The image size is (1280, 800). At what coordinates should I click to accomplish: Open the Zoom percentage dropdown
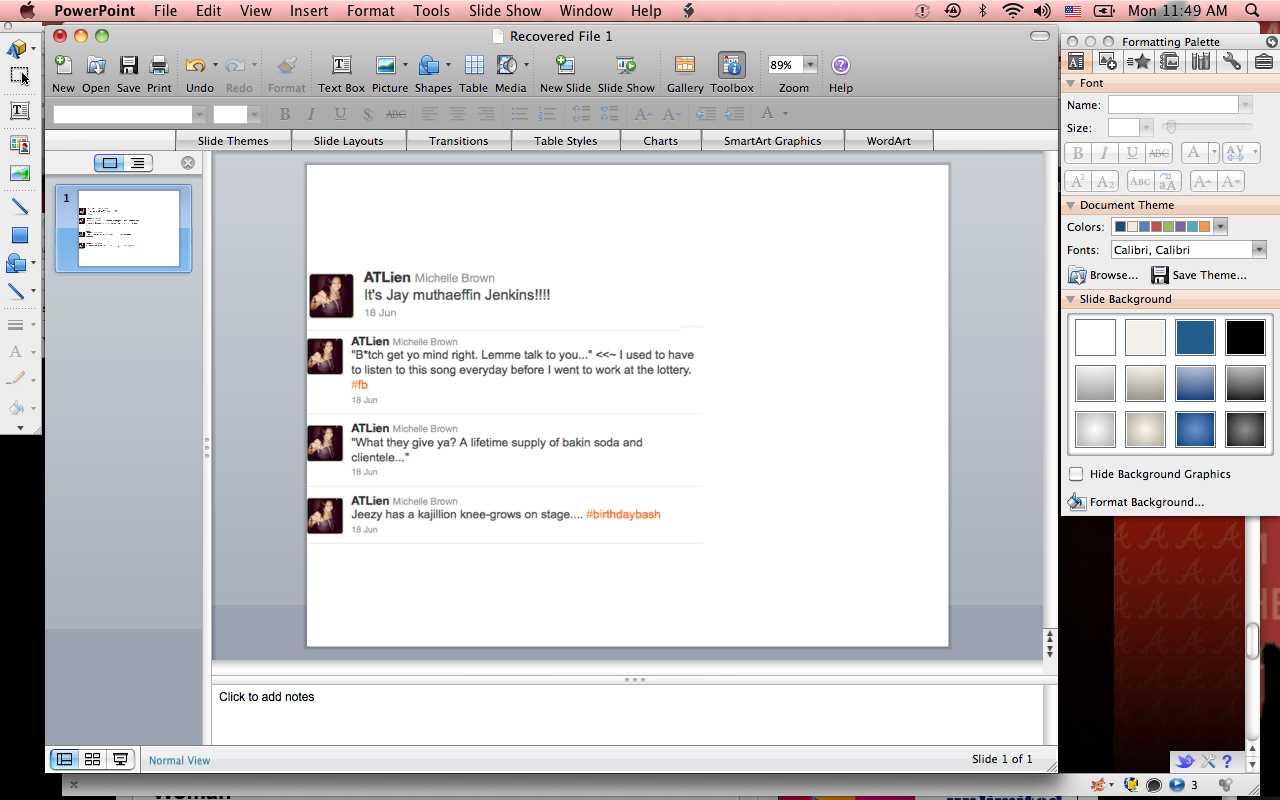(x=810, y=65)
